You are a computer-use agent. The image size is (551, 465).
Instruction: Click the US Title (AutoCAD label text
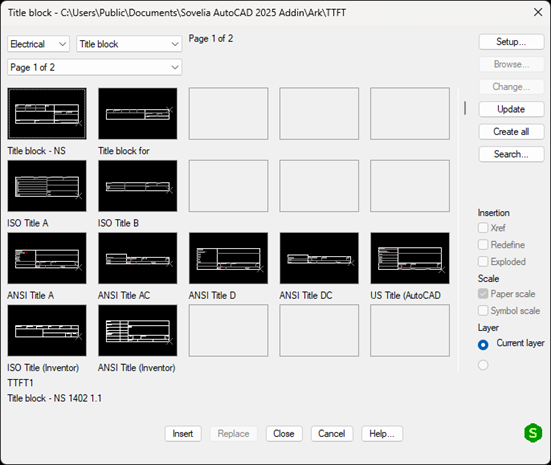pos(406,296)
